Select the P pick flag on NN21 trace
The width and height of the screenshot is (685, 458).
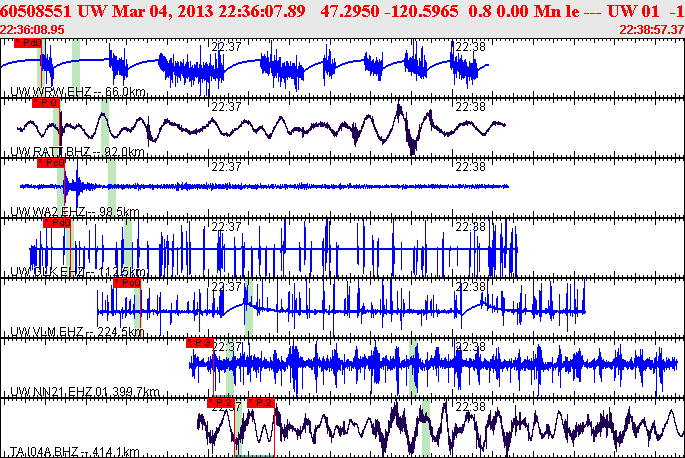[x=200, y=343]
